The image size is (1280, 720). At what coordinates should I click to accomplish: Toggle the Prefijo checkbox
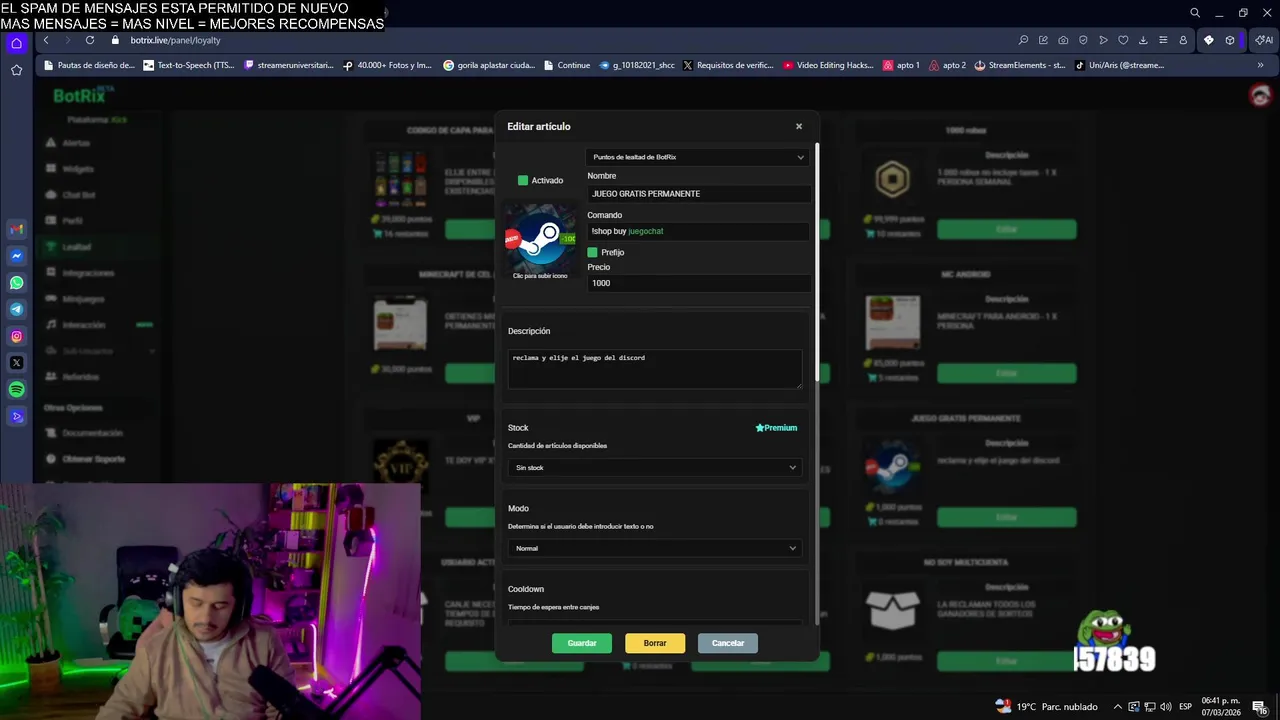pyautogui.click(x=592, y=252)
